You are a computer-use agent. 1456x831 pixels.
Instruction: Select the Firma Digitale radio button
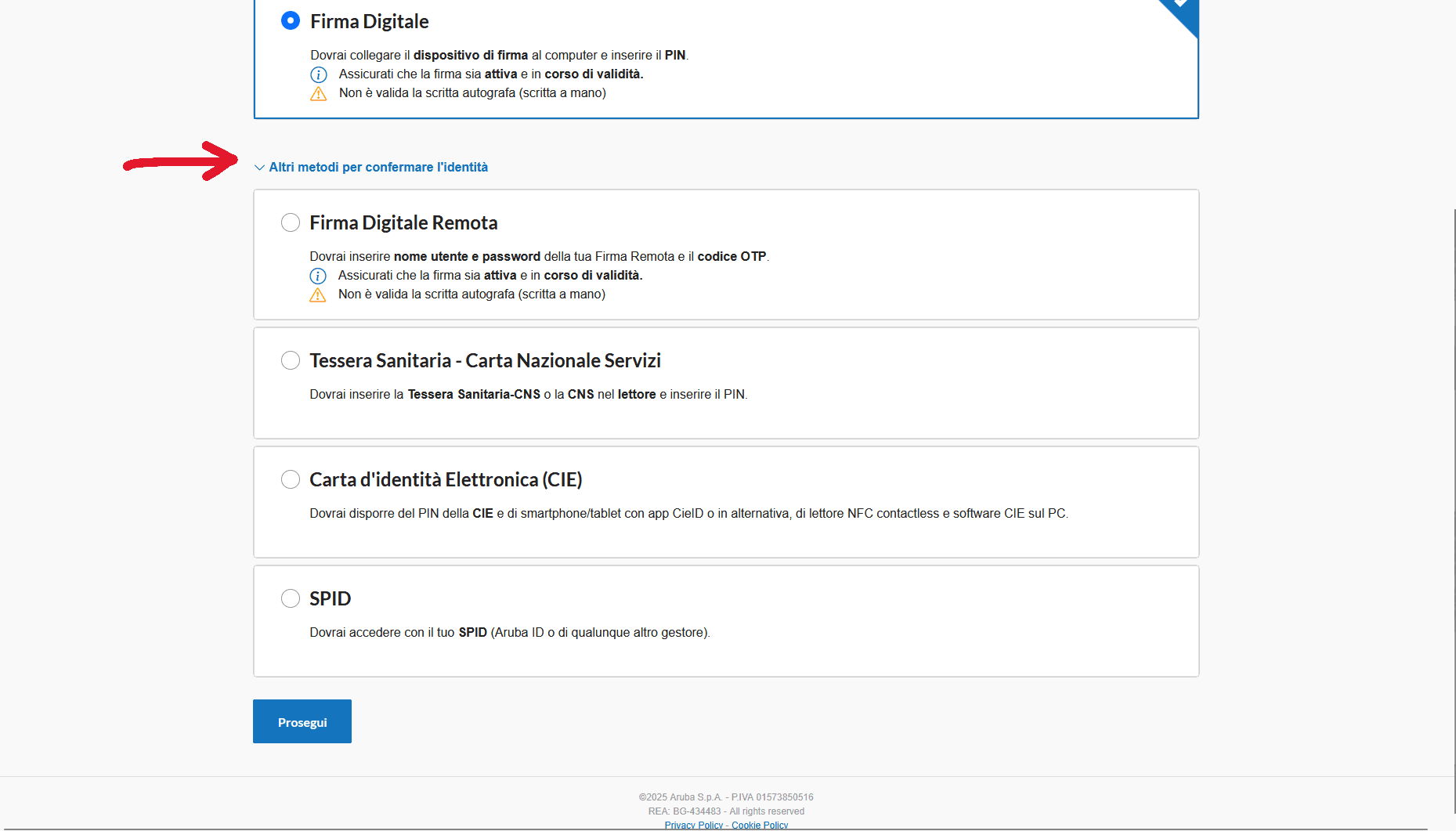(x=290, y=21)
